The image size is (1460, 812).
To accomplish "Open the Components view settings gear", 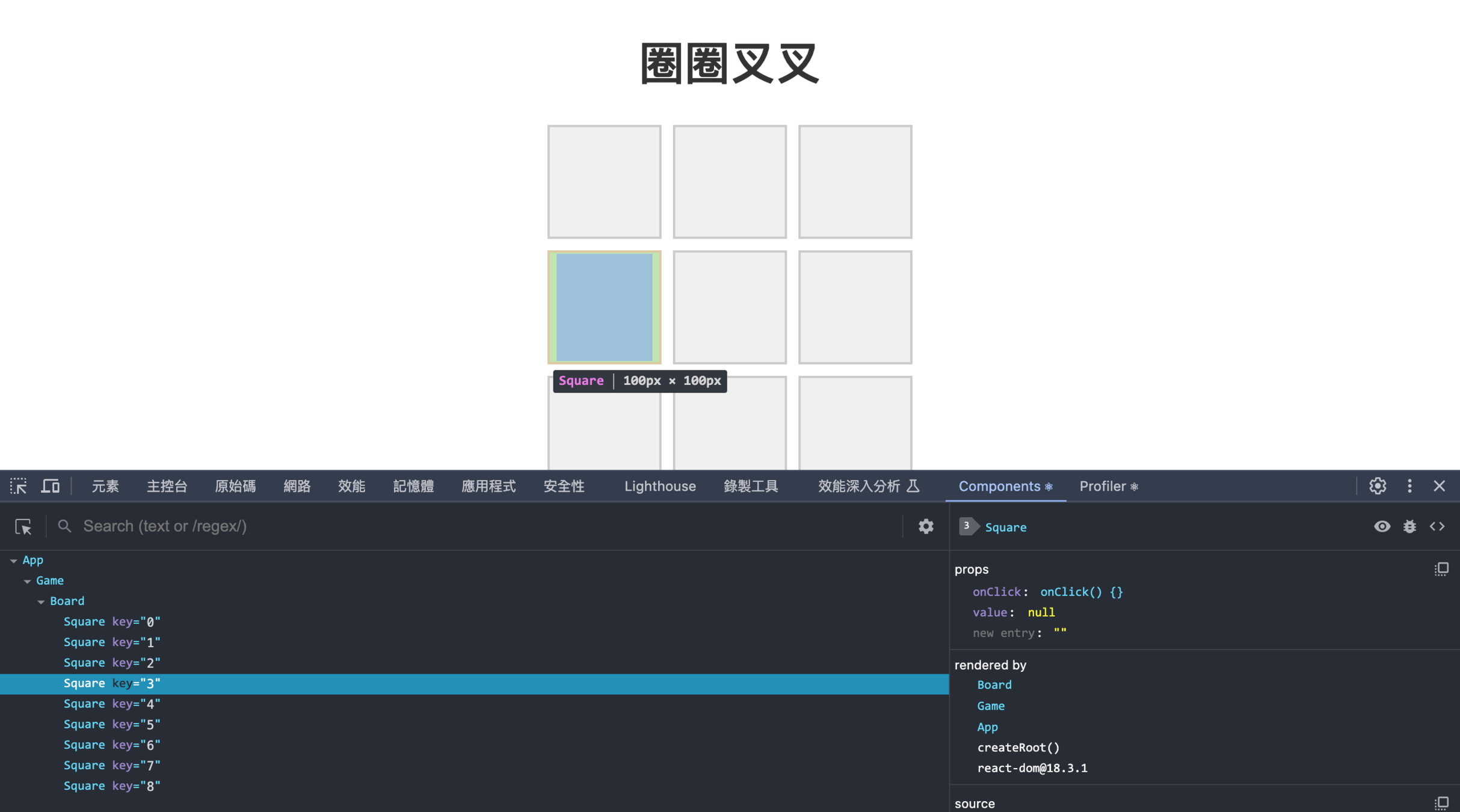I will pyautogui.click(x=926, y=527).
